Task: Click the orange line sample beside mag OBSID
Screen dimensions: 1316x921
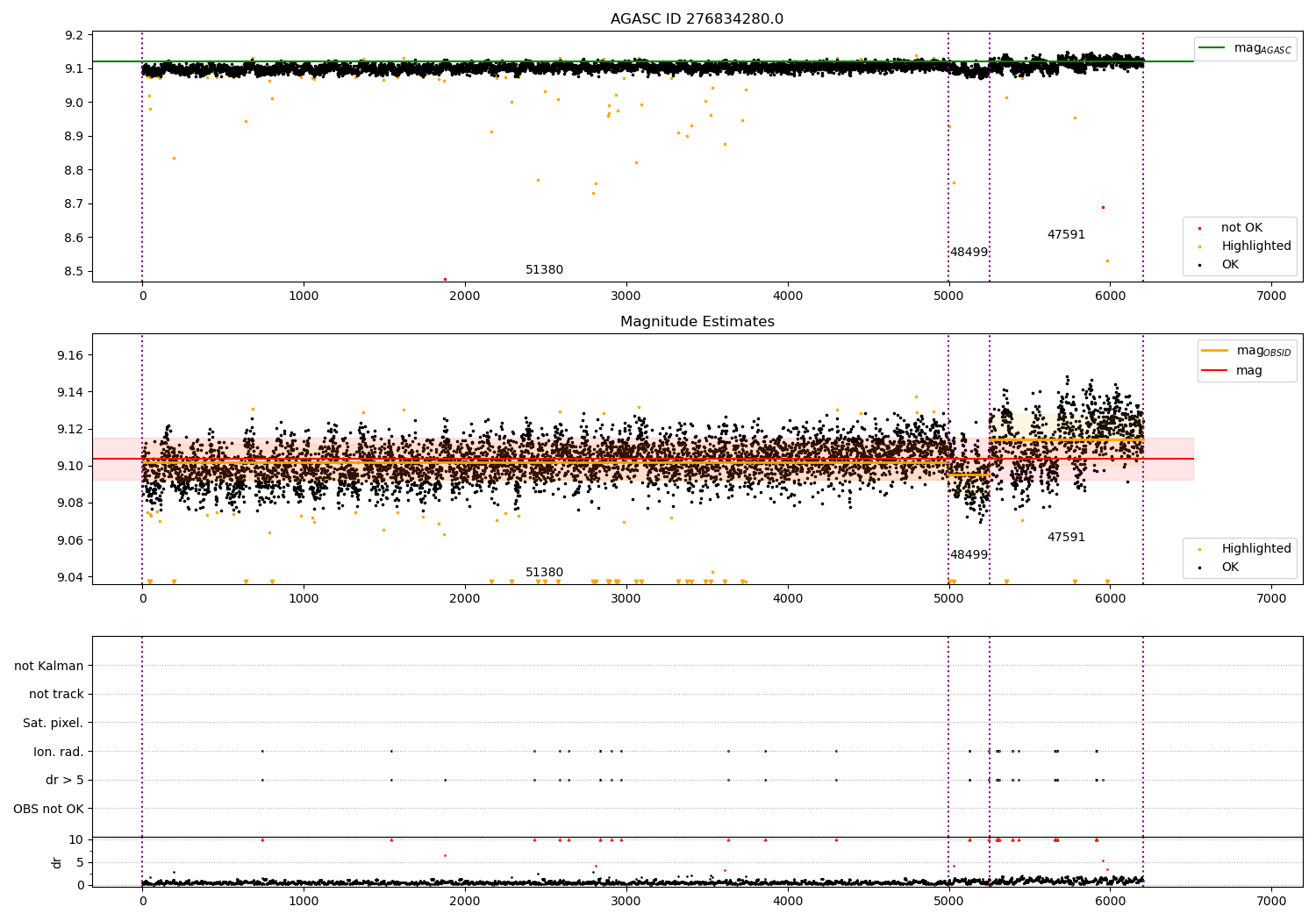Action: (x=1214, y=351)
